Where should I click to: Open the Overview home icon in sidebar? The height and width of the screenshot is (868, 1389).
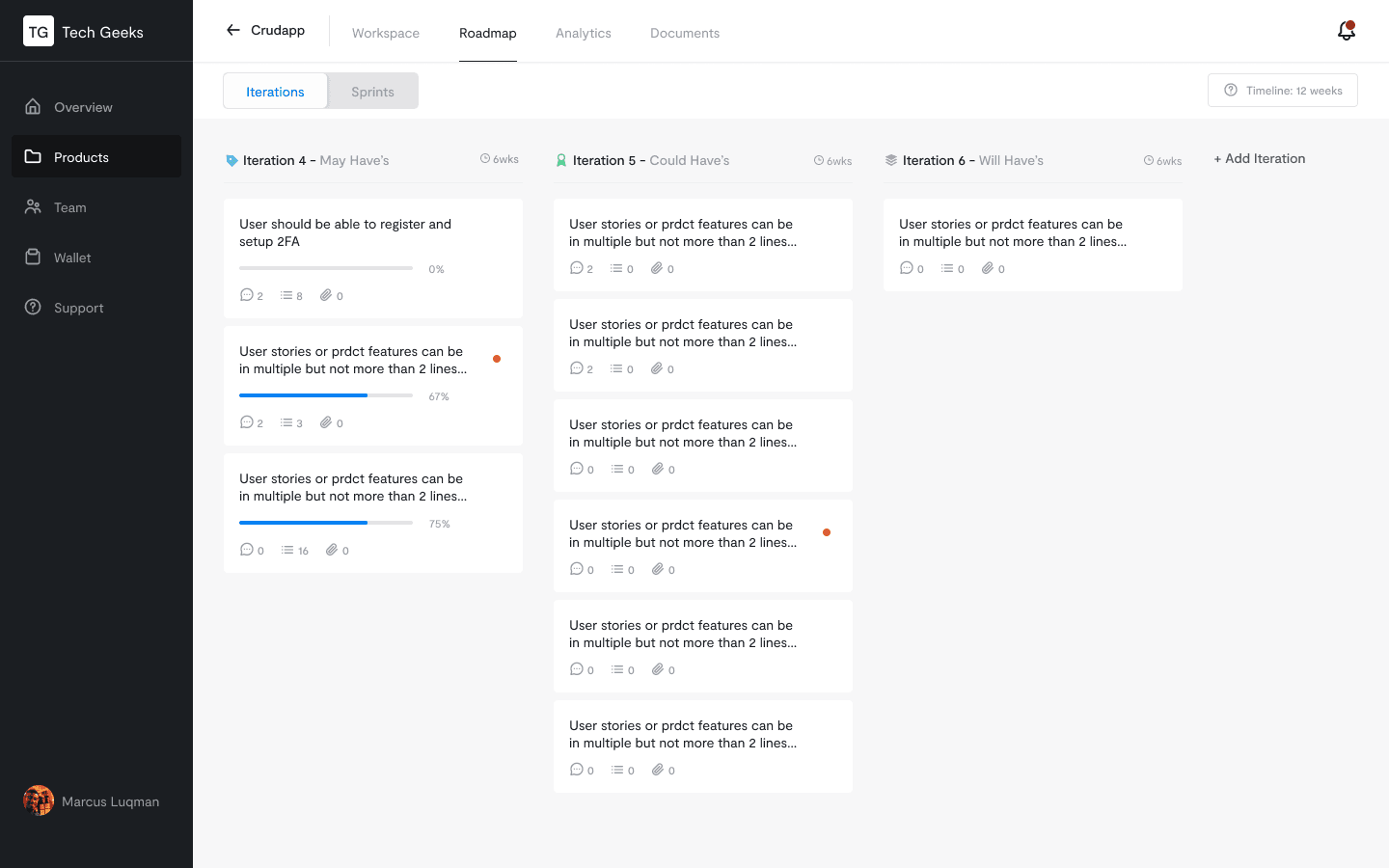point(33,107)
